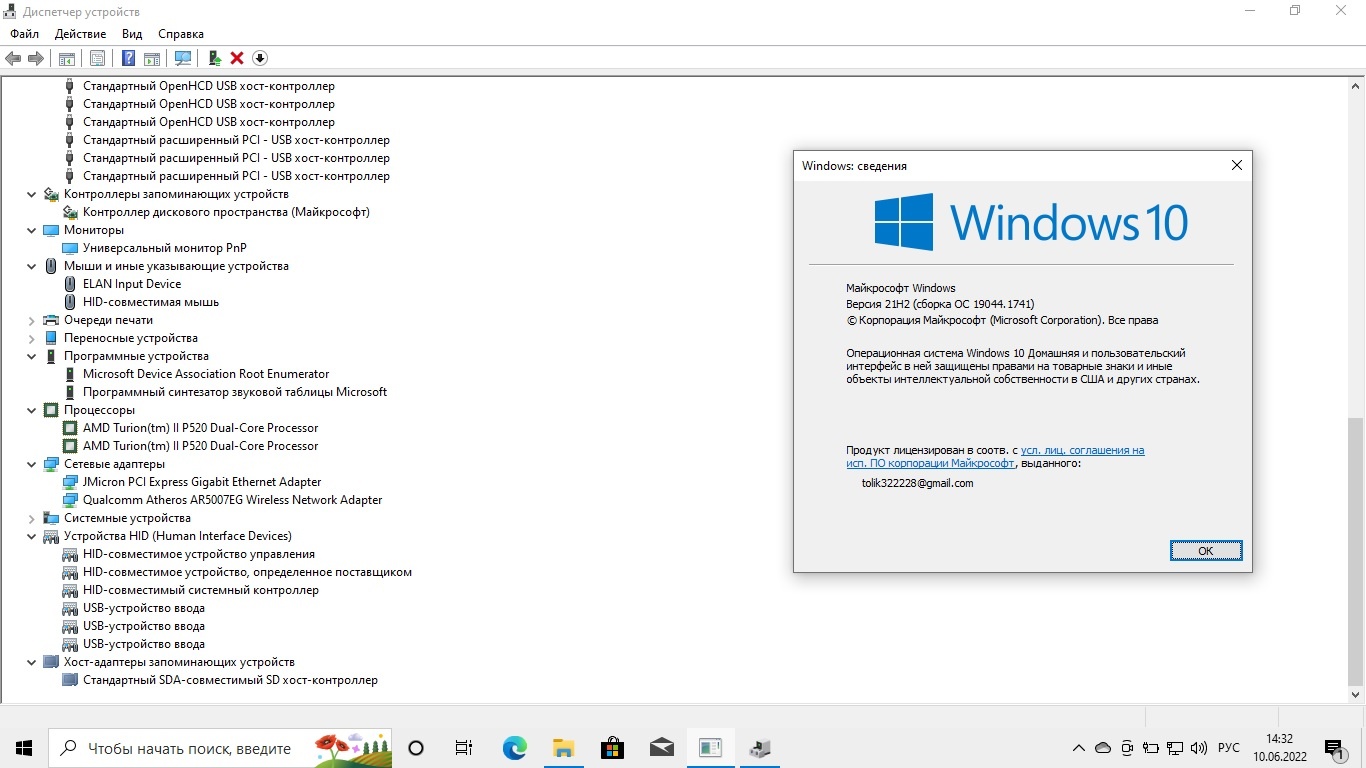This screenshot has height=768, width=1366.
Task: Click the taskbar search box
Action: pyautogui.click(x=221, y=748)
